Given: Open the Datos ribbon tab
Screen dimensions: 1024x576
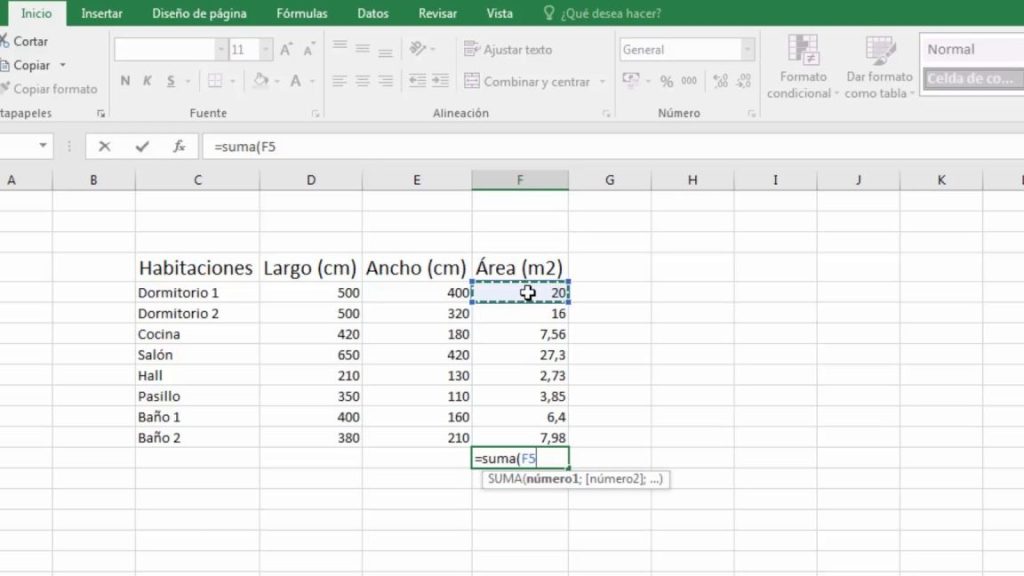Looking at the screenshot, I should 373,13.
